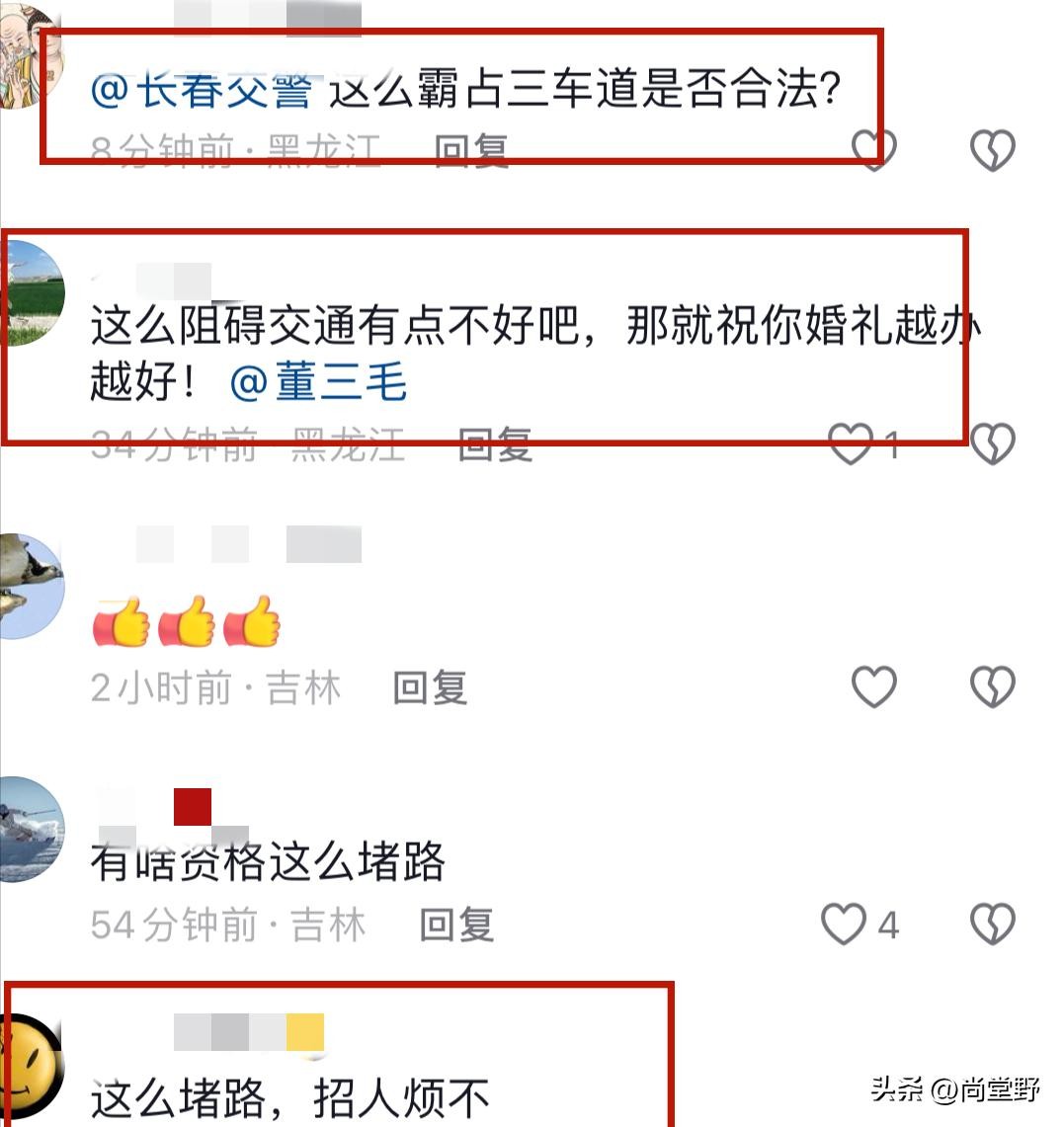Open the warship avatar profile

[32, 829]
